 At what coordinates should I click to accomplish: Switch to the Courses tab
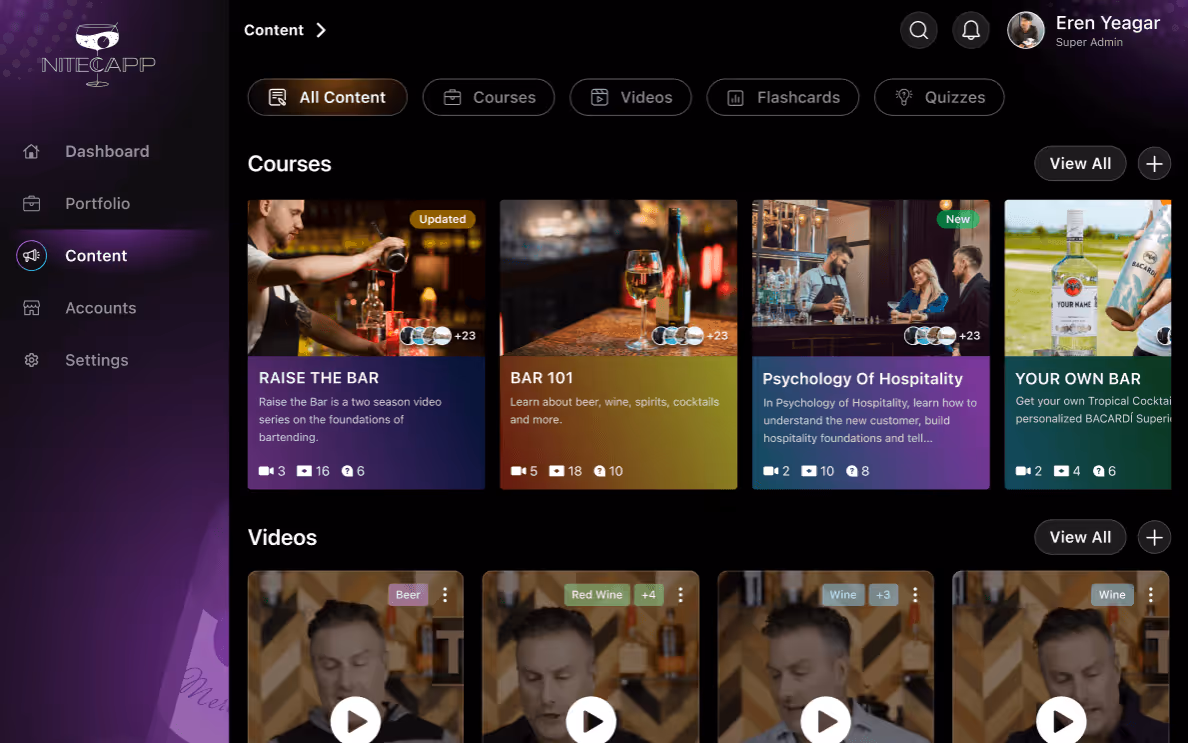tap(489, 97)
